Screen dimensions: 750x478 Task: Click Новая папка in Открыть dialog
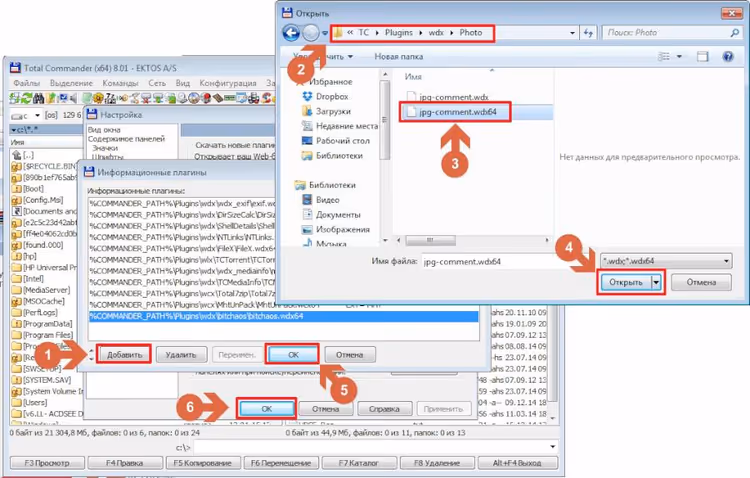pos(398,56)
